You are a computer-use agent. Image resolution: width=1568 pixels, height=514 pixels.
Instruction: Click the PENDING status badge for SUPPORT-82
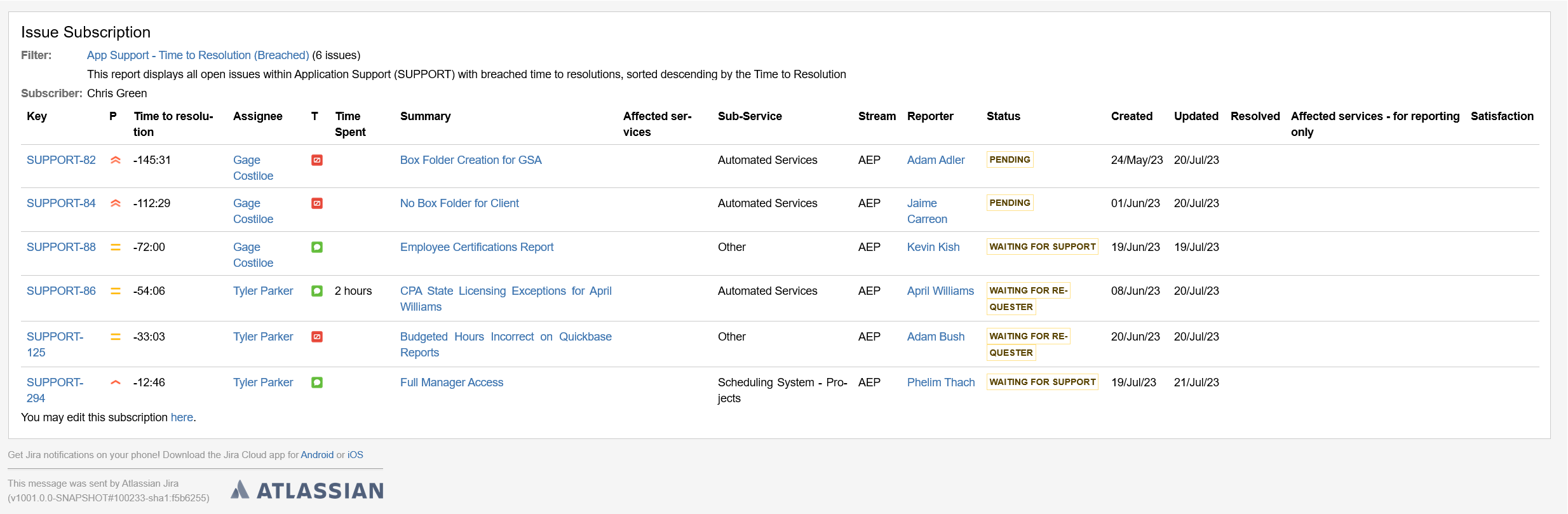(x=1010, y=159)
